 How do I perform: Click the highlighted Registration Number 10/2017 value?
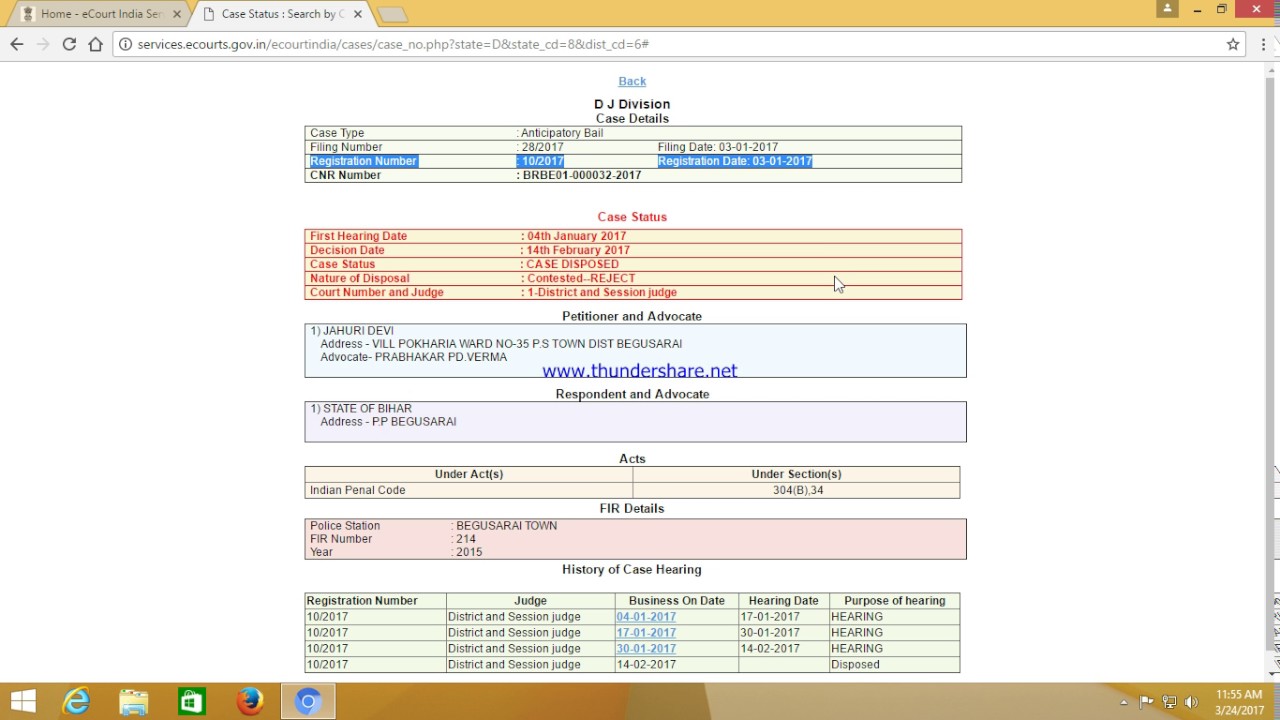point(543,161)
